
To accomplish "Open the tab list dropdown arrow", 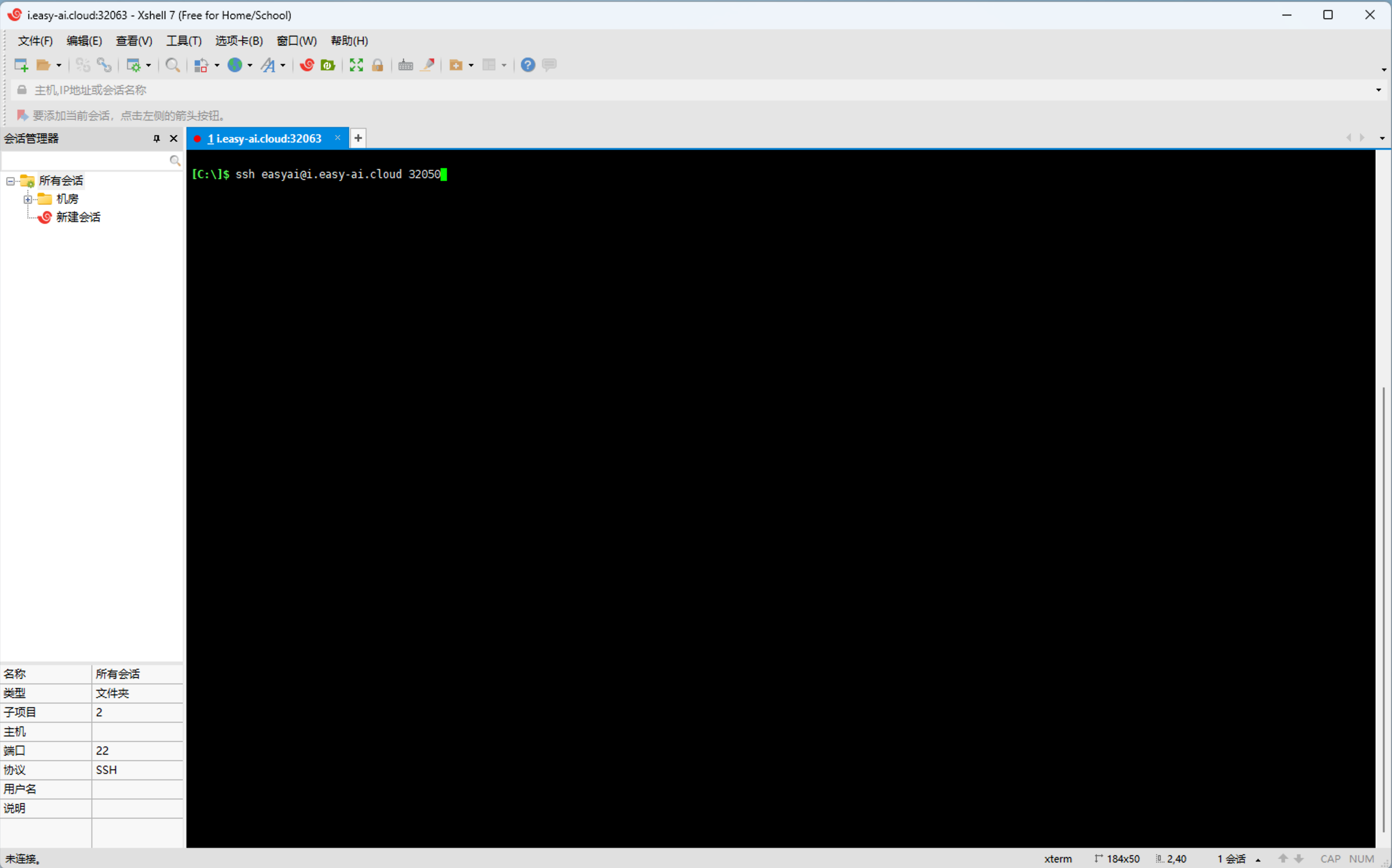I will (1381, 138).
